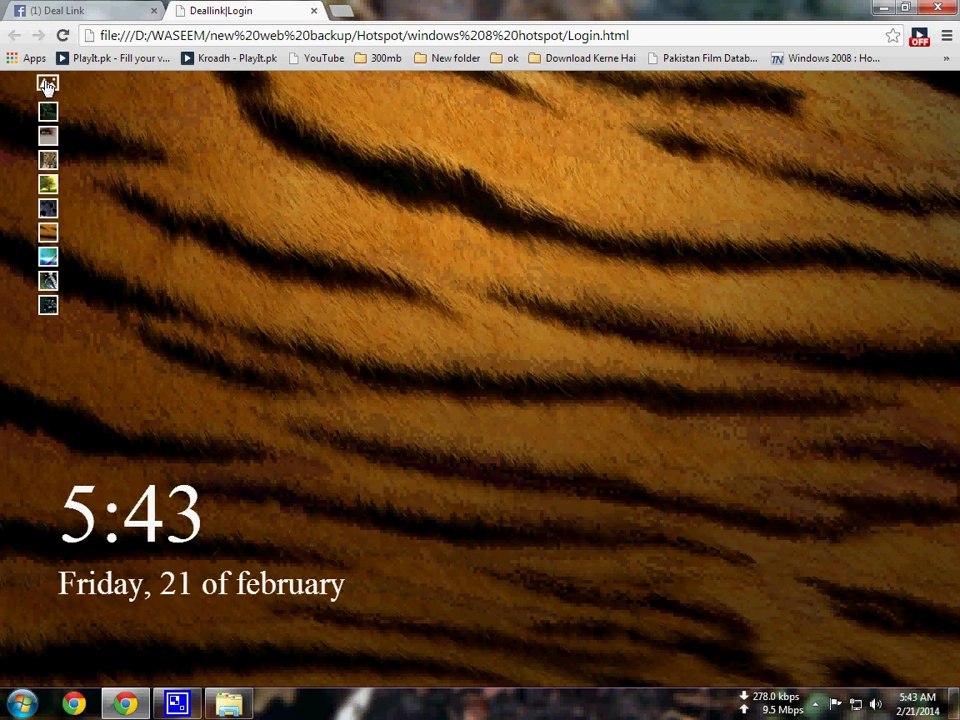Open the Apps bookmark shortcut

coord(26,58)
